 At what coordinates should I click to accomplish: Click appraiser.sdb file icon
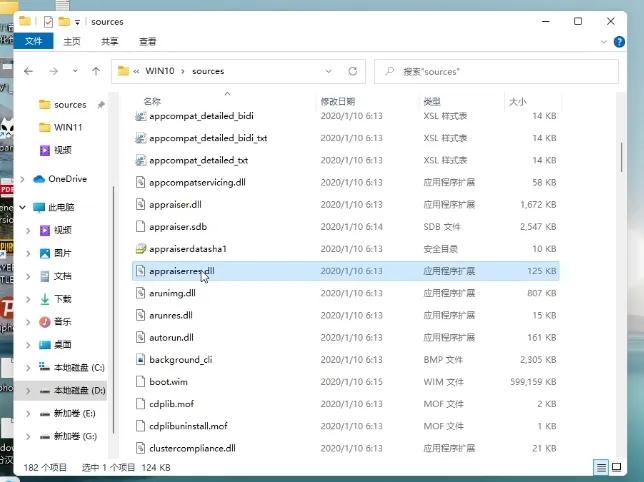[x=140, y=227]
